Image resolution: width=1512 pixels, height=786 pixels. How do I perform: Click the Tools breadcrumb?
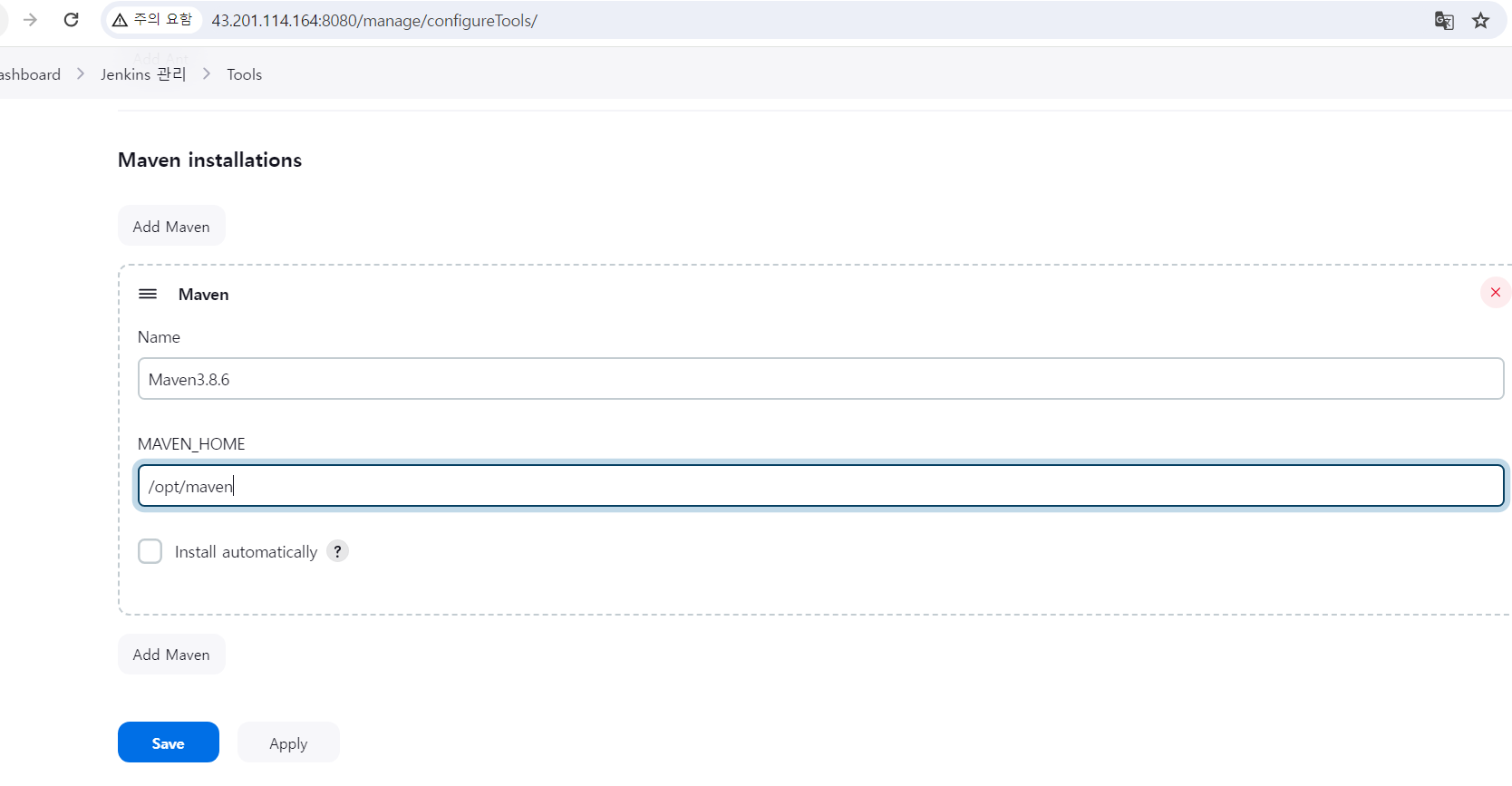pyautogui.click(x=244, y=74)
